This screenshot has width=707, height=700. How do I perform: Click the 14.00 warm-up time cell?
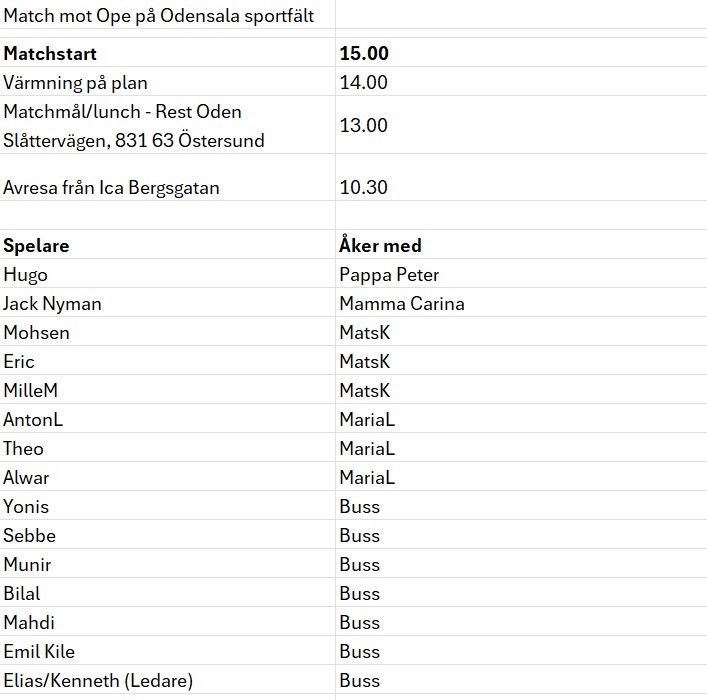(521, 82)
